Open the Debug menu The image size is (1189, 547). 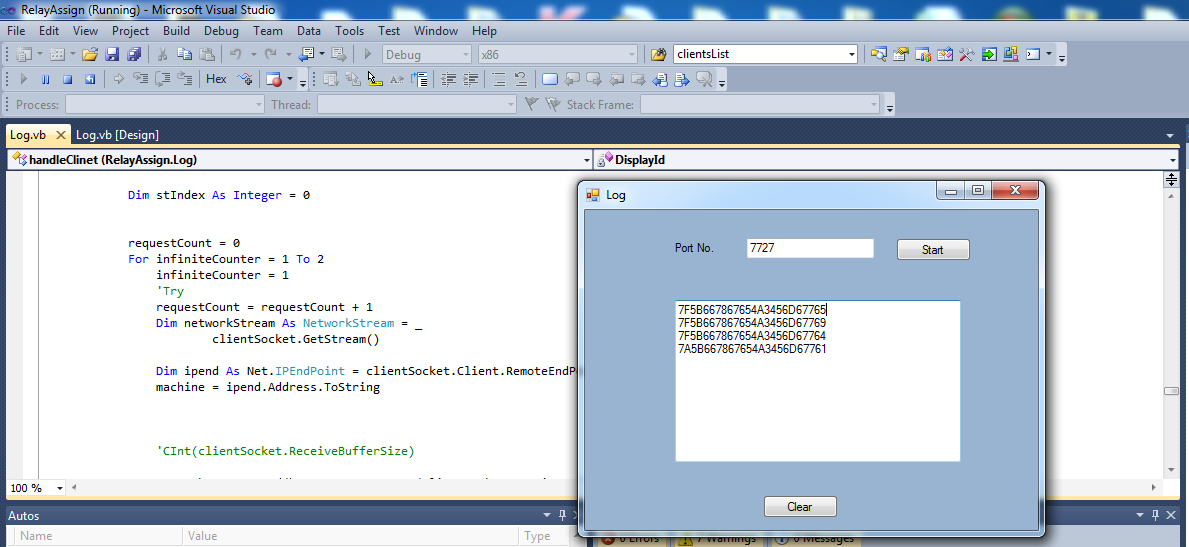point(221,31)
